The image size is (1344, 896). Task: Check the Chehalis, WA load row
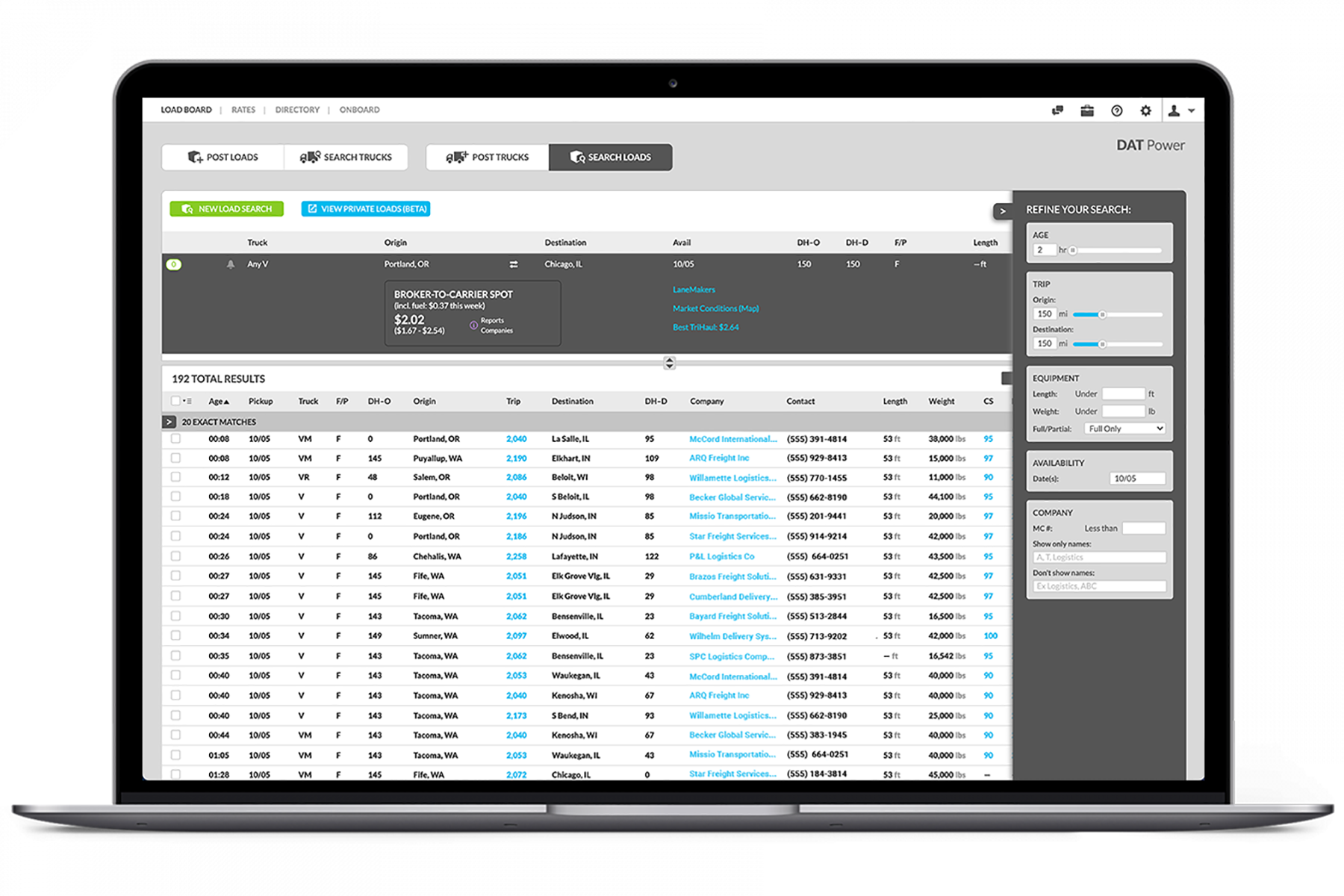[175, 556]
